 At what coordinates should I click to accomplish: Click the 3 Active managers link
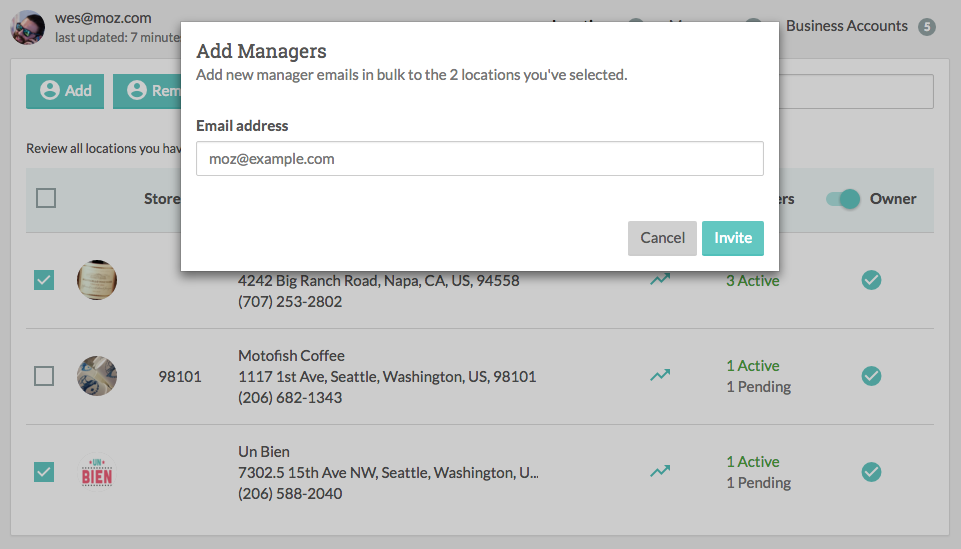(x=752, y=281)
